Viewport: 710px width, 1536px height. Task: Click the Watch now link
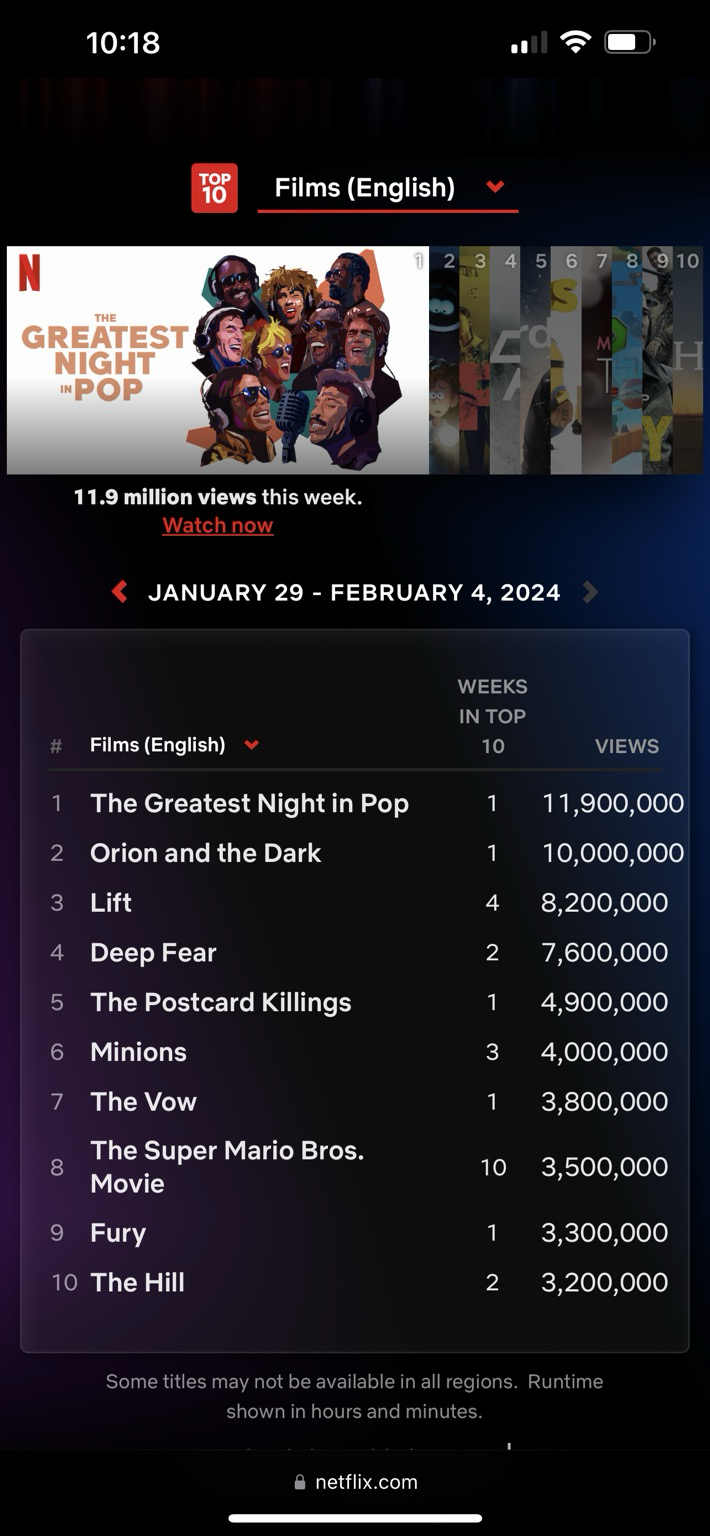point(217,526)
